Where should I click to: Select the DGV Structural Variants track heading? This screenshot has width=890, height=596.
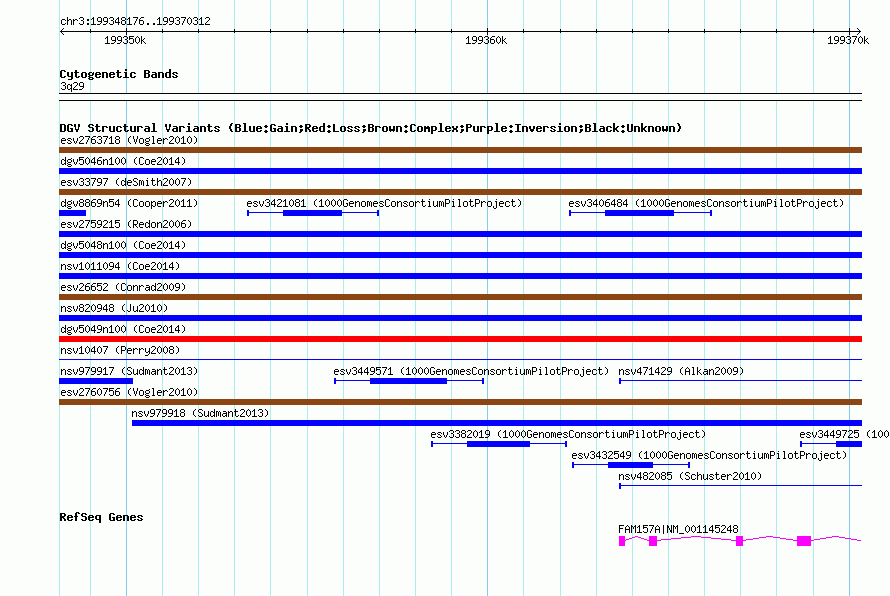370,128
